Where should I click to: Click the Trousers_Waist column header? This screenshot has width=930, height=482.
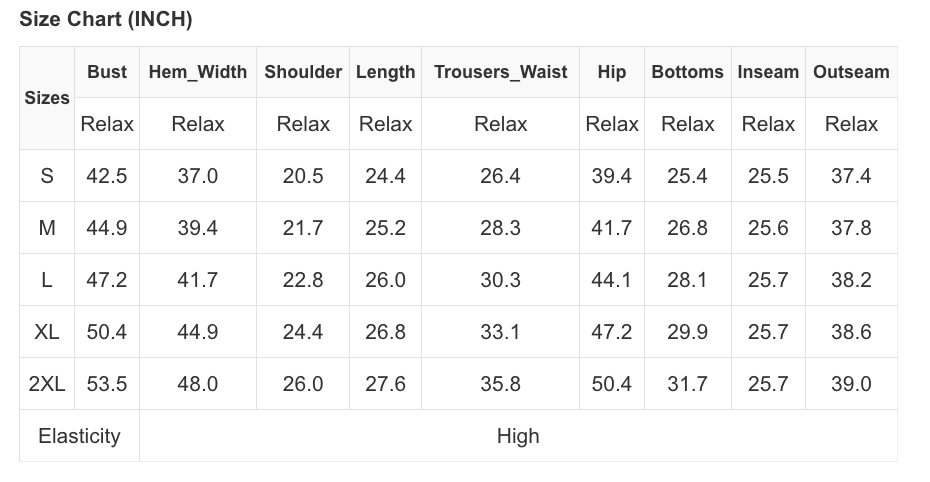[x=500, y=72]
